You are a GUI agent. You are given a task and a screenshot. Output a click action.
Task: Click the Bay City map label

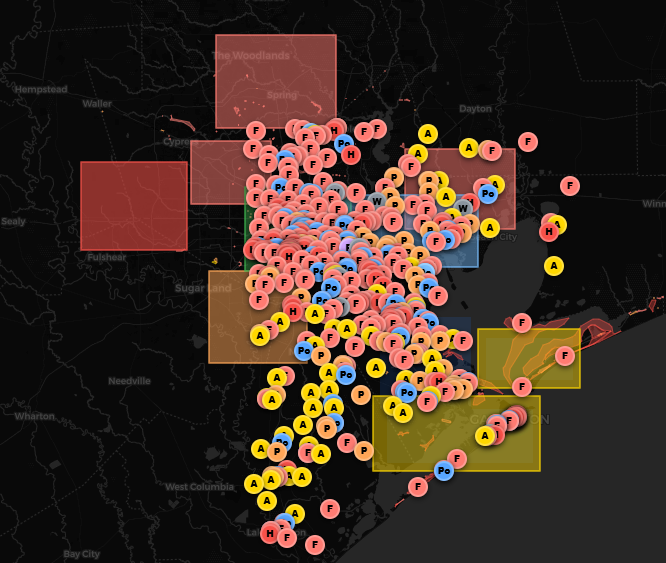click(81, 553)
